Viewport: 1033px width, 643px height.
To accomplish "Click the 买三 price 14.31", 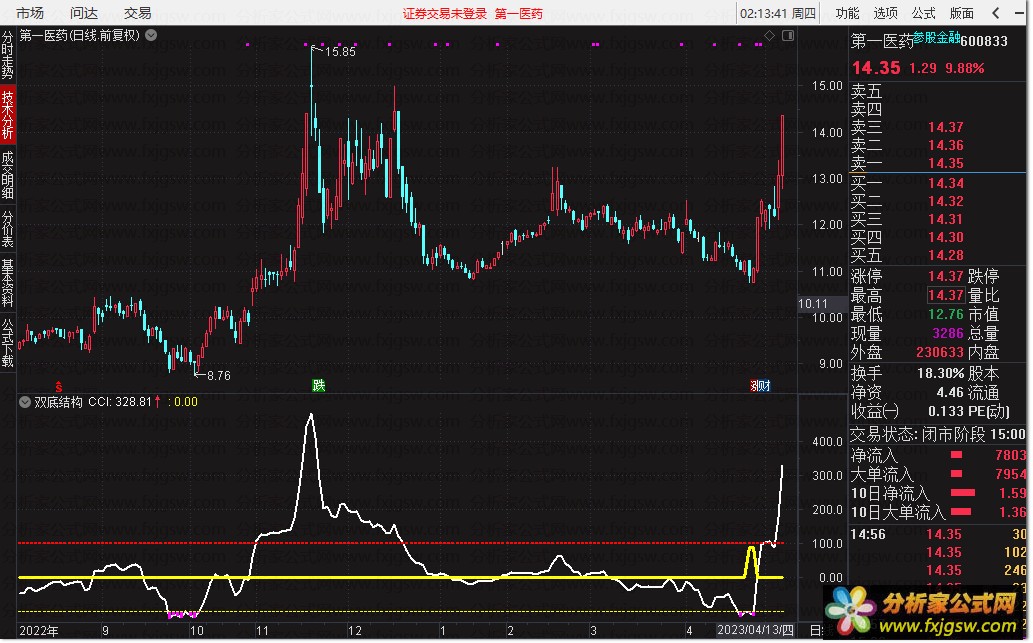I will (945, 219).
